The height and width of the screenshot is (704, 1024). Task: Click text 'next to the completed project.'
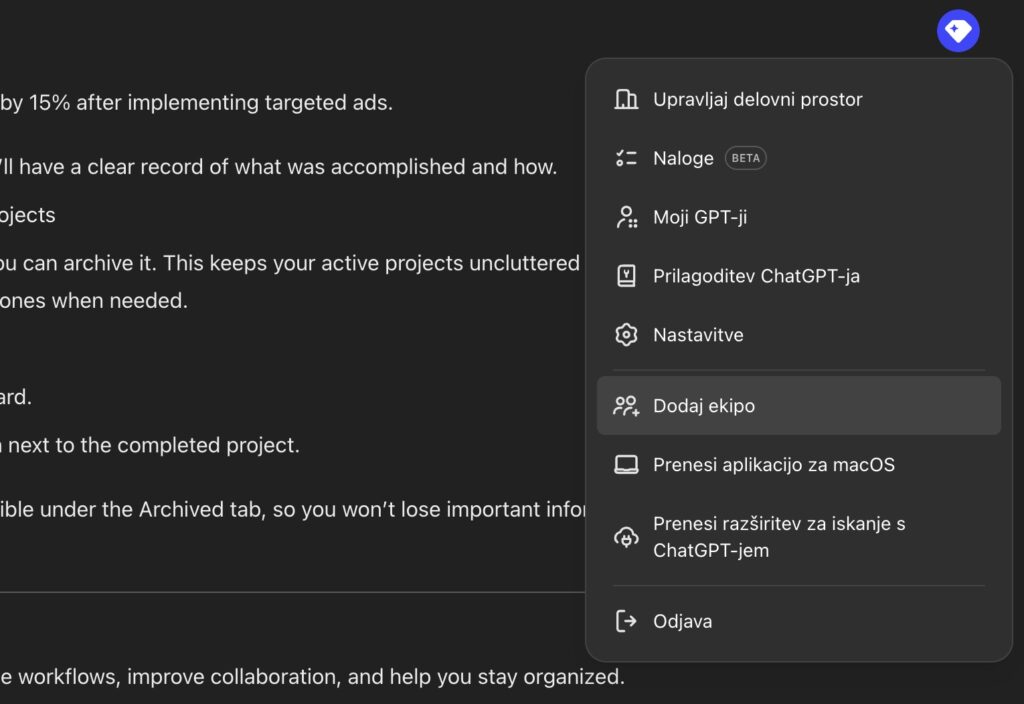154,445
